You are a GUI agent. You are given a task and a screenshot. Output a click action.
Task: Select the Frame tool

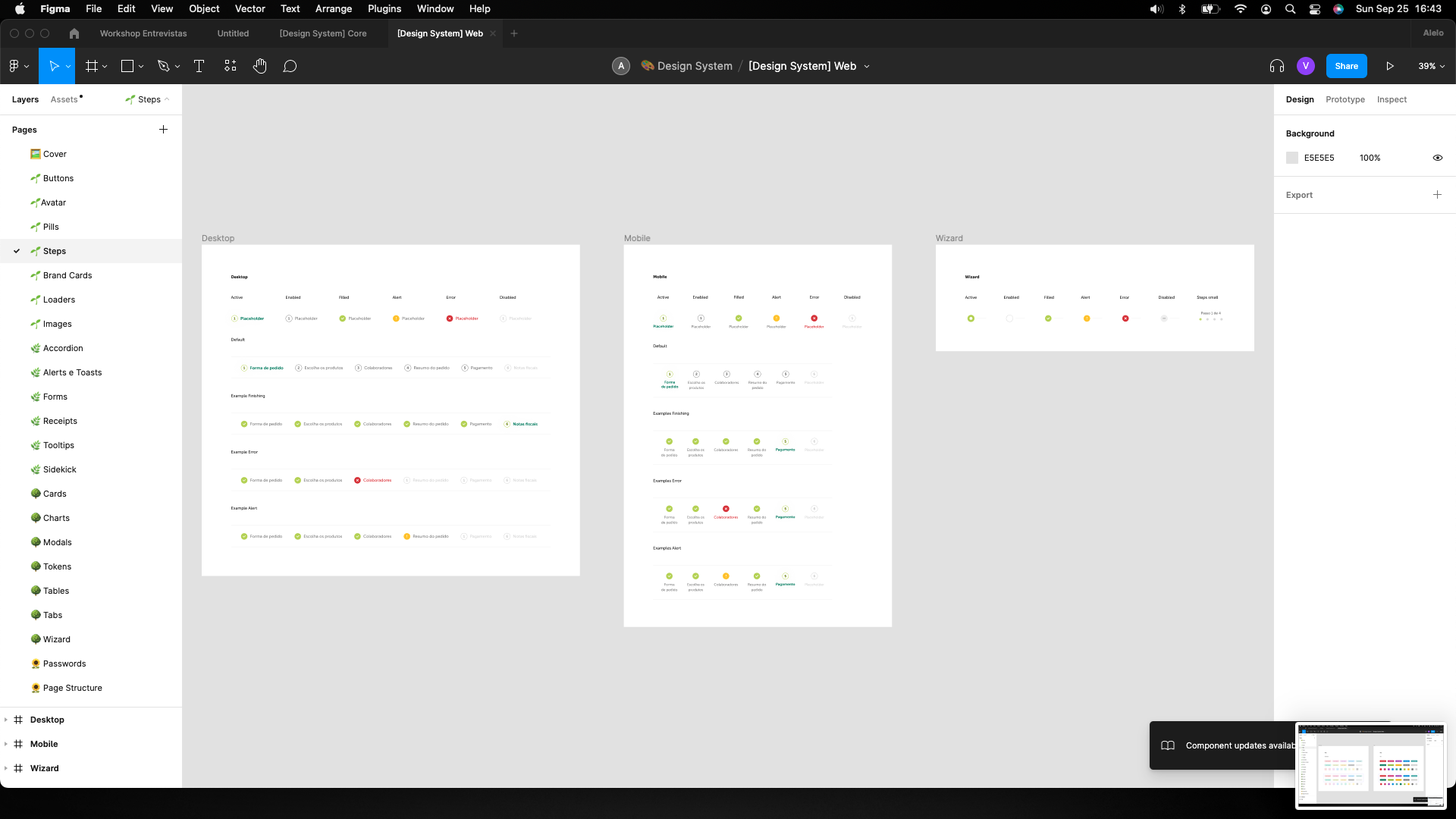(92, 66)
